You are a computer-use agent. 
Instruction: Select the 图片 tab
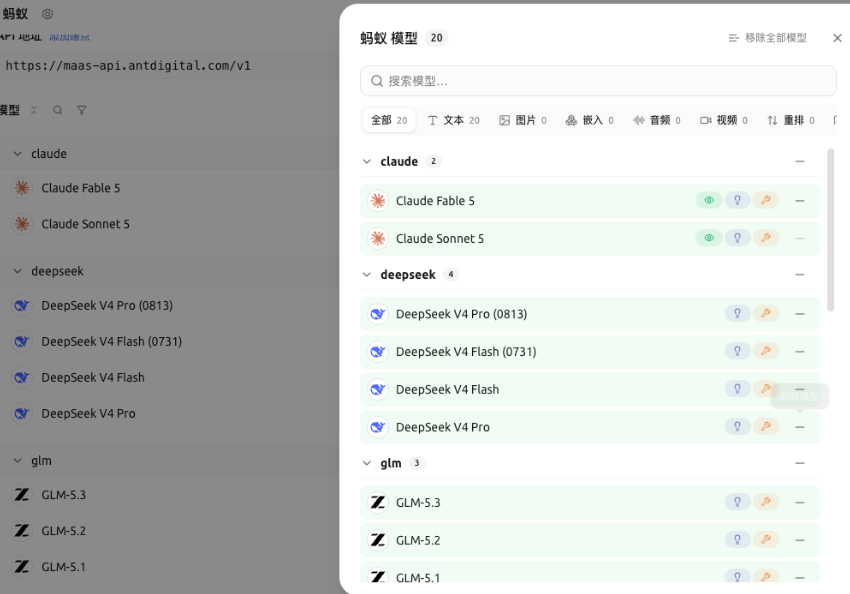tap(523, 120)
